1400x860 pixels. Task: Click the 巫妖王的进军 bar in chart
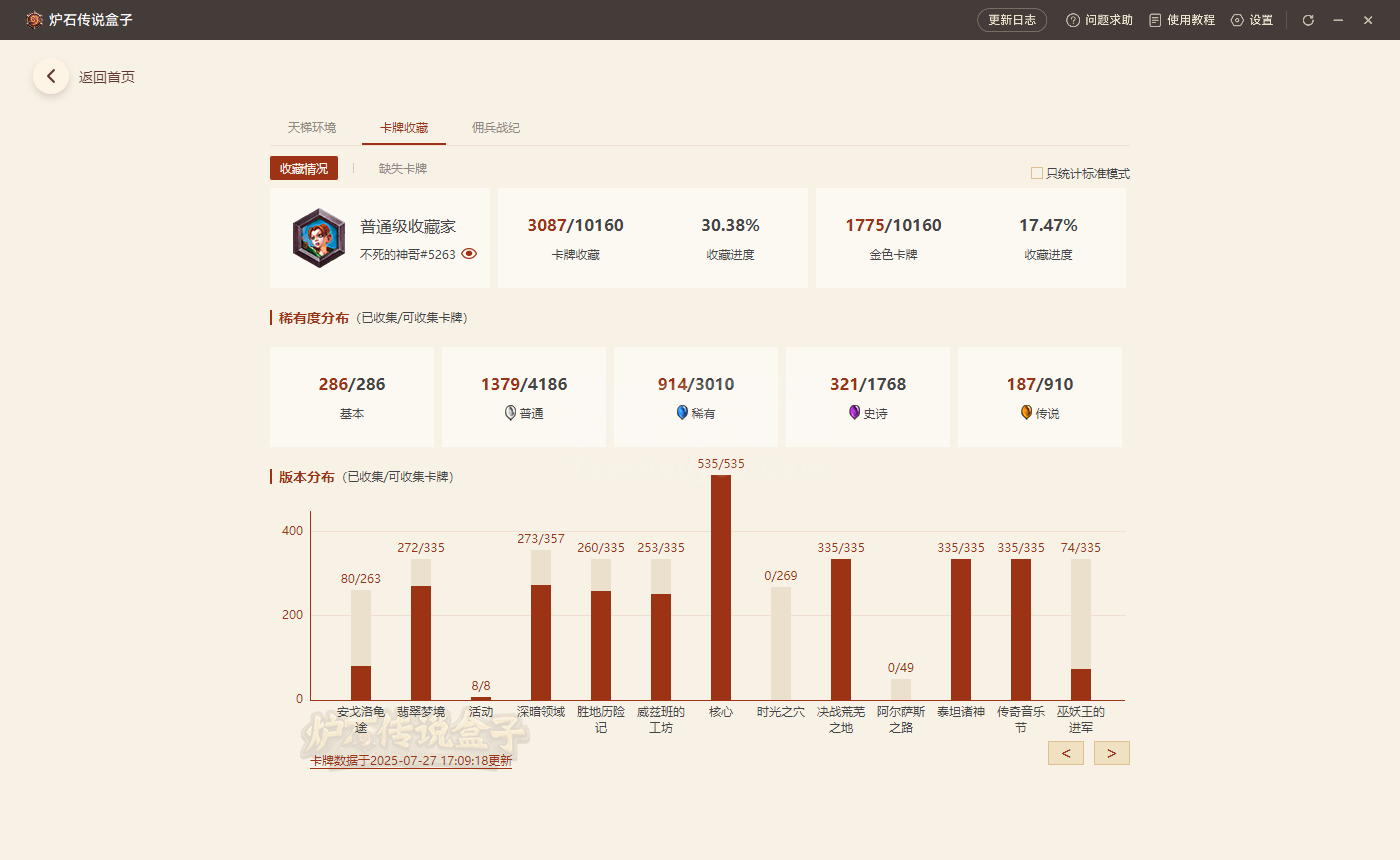tap(1081, 630)
